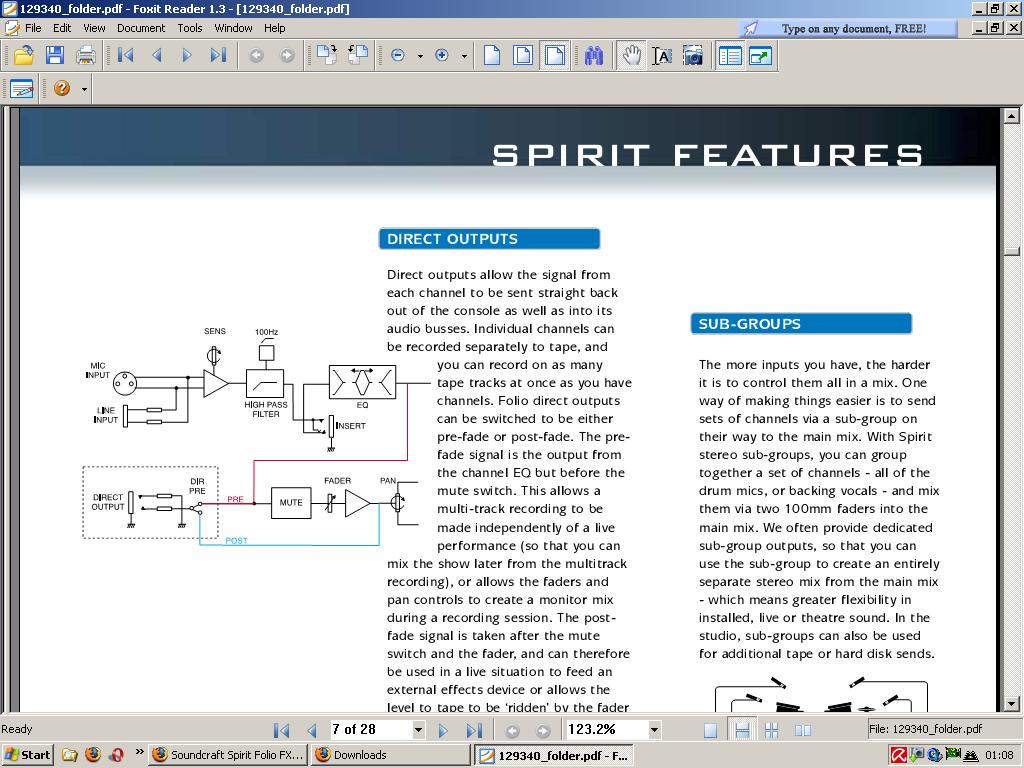Switch to the Downloads taskbar window

[391, 755]
